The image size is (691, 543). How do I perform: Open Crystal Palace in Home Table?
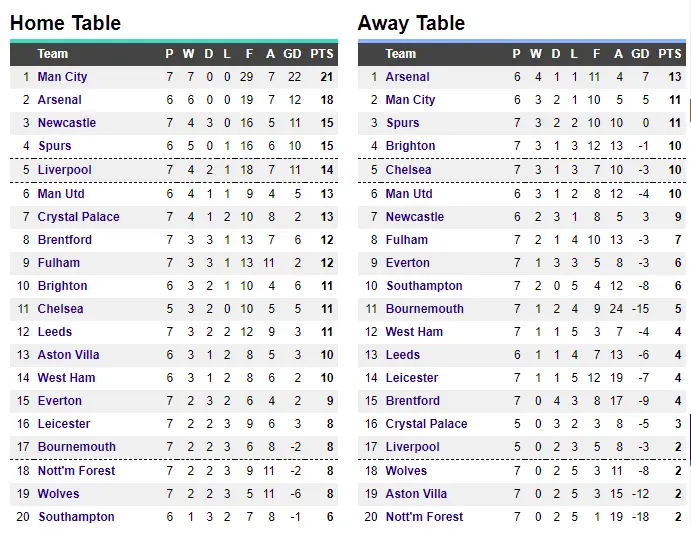[78, 217]
